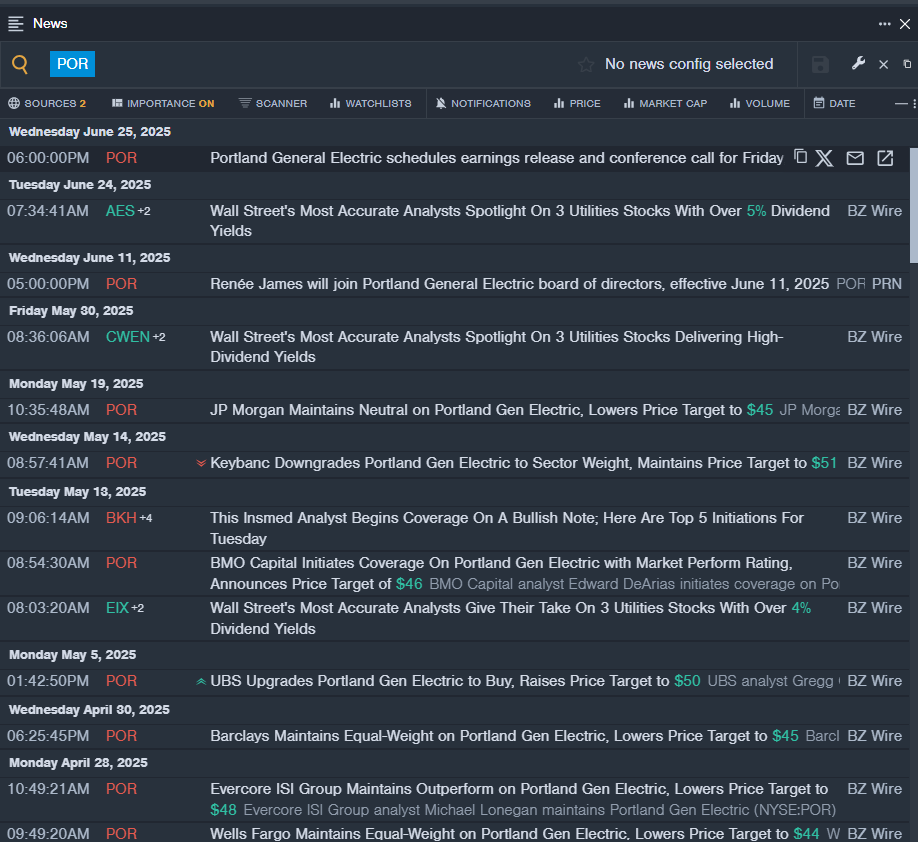Open the Portland General Electric earnings release headline
Screen dimensions: 918x842
(x=496, y=158)
